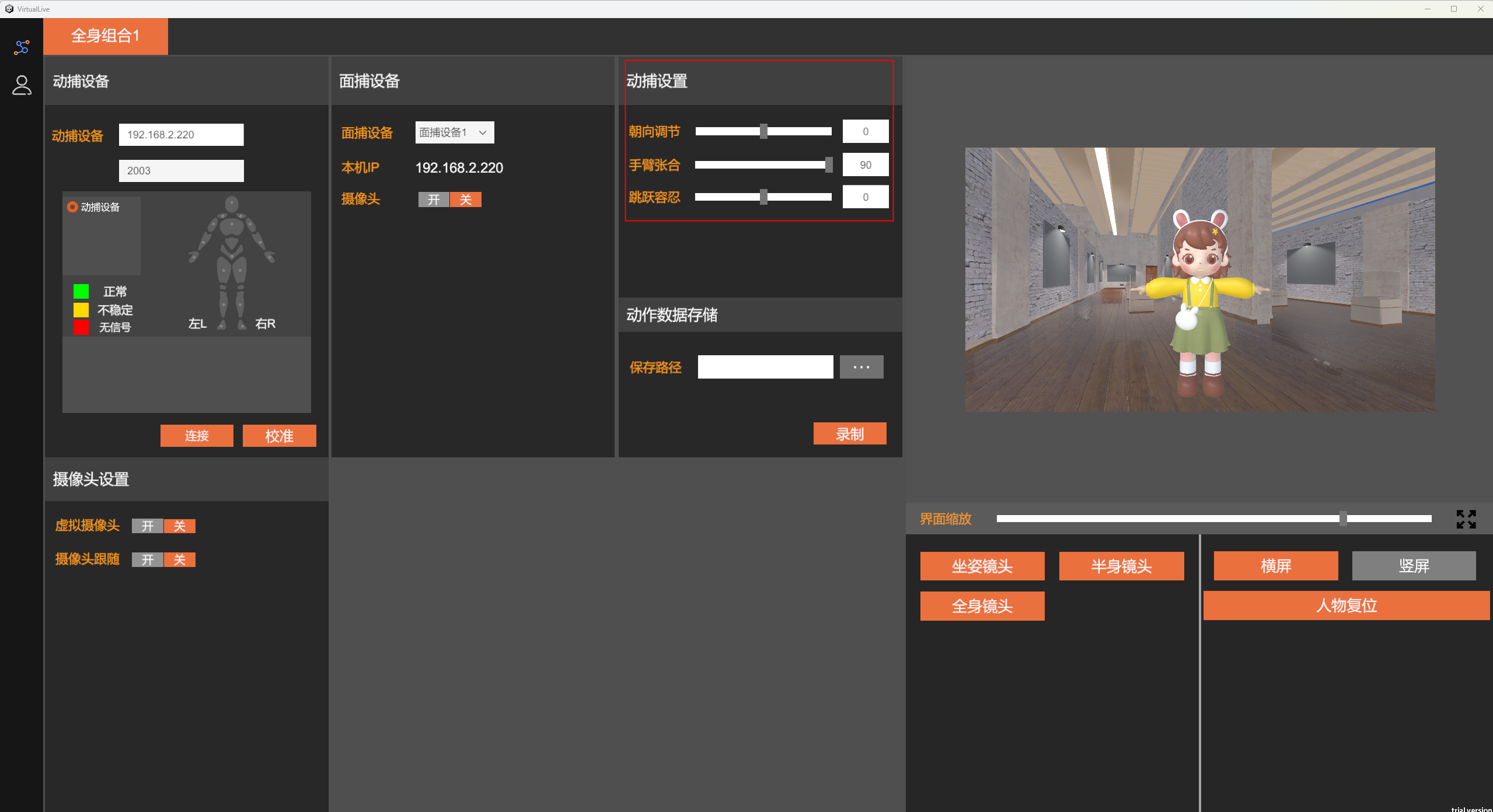Switch to the 全身组合1 tab
This screenshot has width=1493, height=812.
106,36
